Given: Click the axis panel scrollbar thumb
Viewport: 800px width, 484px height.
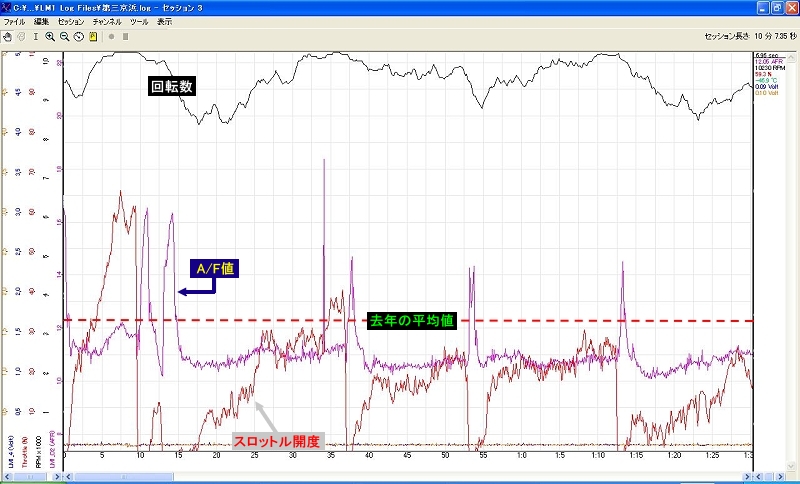Looking at the screenshot, I should click(x=30, y=477).
